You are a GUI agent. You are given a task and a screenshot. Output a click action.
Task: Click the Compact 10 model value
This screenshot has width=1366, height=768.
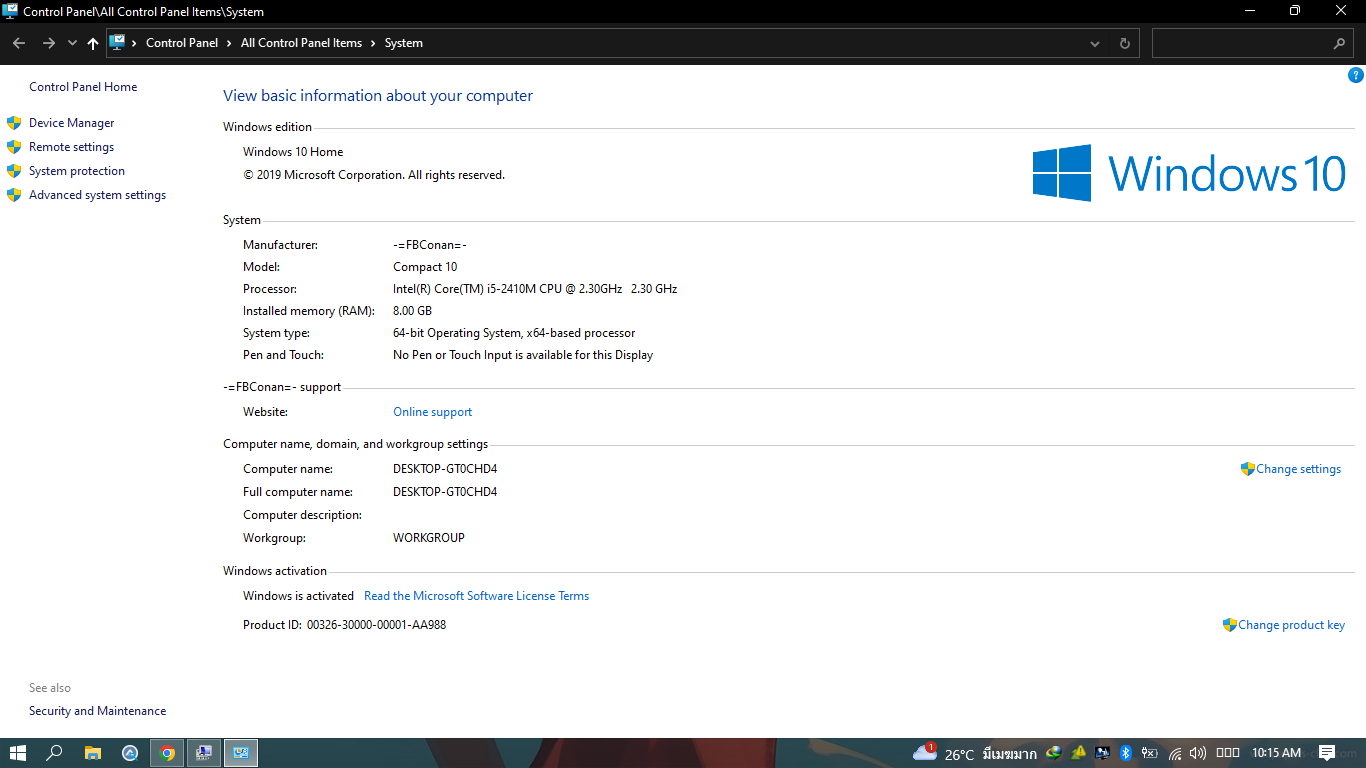(425, 267)
